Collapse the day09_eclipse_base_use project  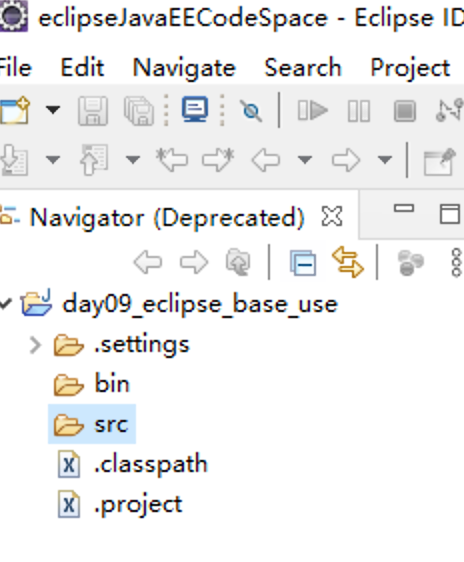[6, 304]
